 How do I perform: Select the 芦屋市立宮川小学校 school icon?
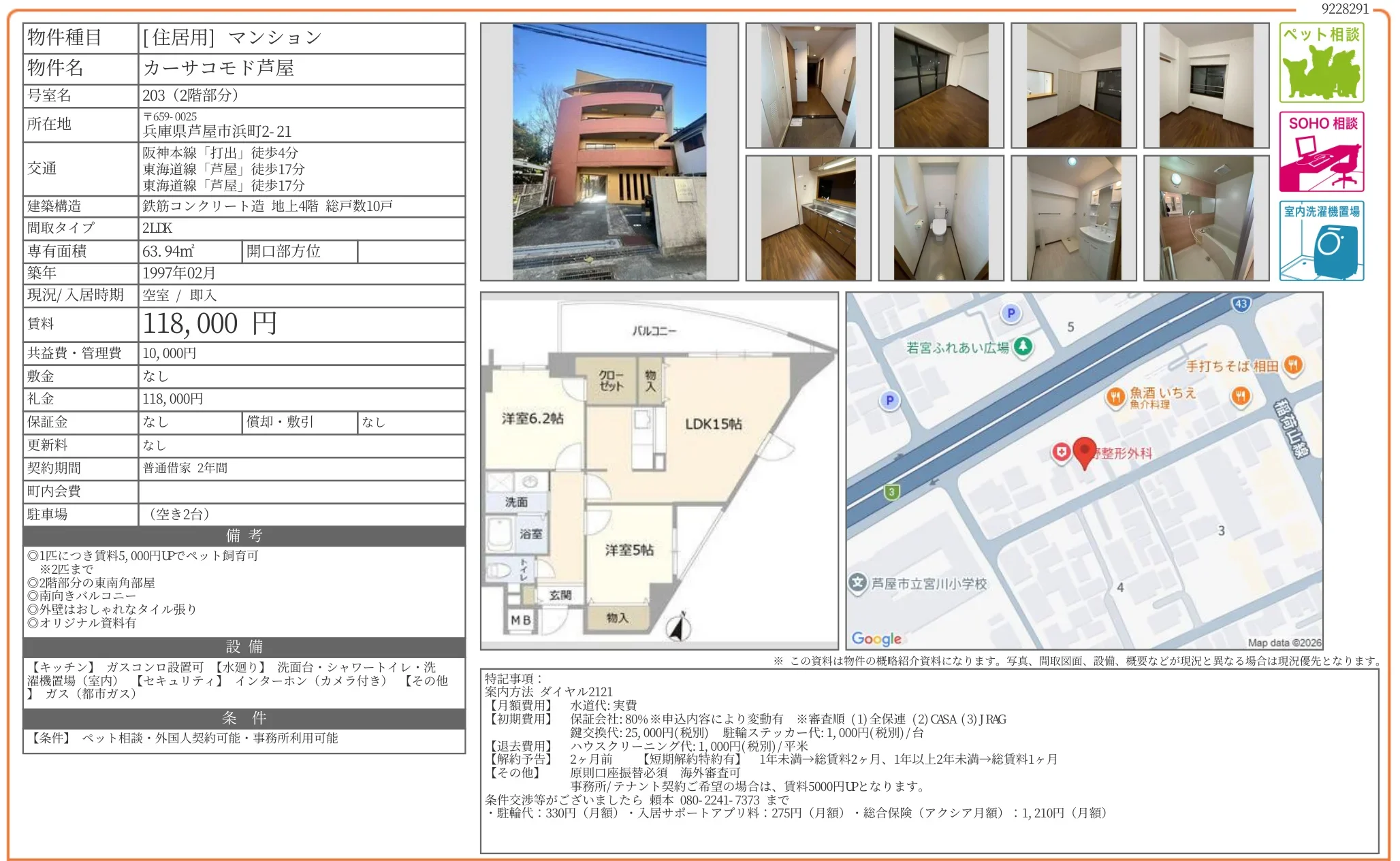858,582
